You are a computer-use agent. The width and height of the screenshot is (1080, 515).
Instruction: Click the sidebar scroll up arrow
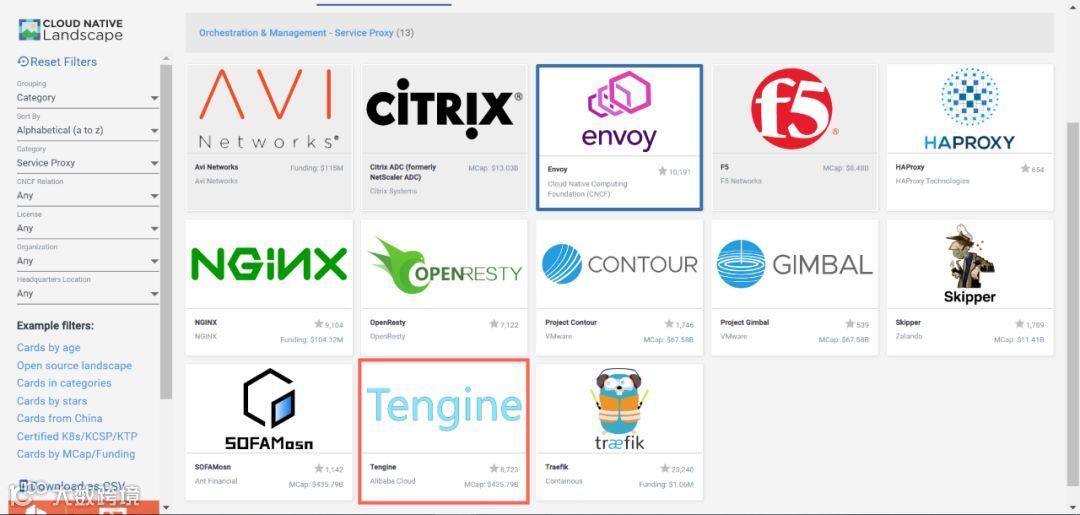166,59
